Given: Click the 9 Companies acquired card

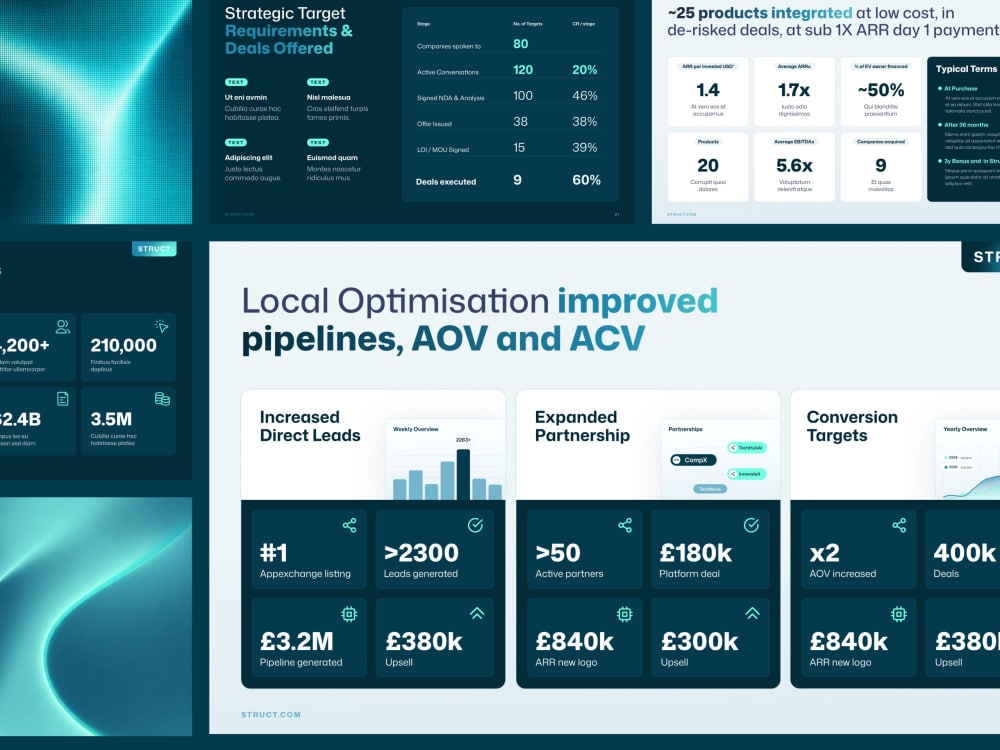Looking at the screenshot, I should [881, 167].
